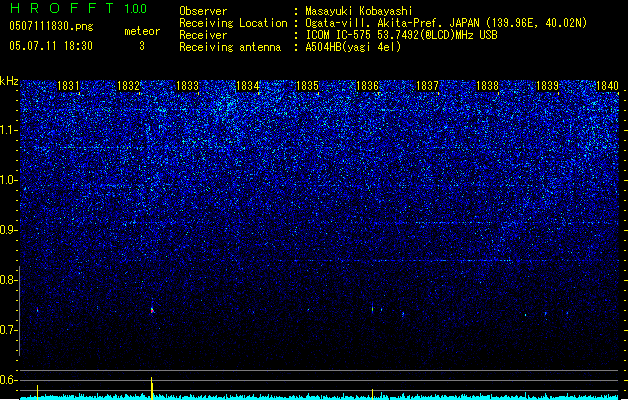Viewport: 629px width, 400px height.
Task: Click the Ogata-vill. Akita-Pref. JAPAN location text
Action: tap(446, 23)
